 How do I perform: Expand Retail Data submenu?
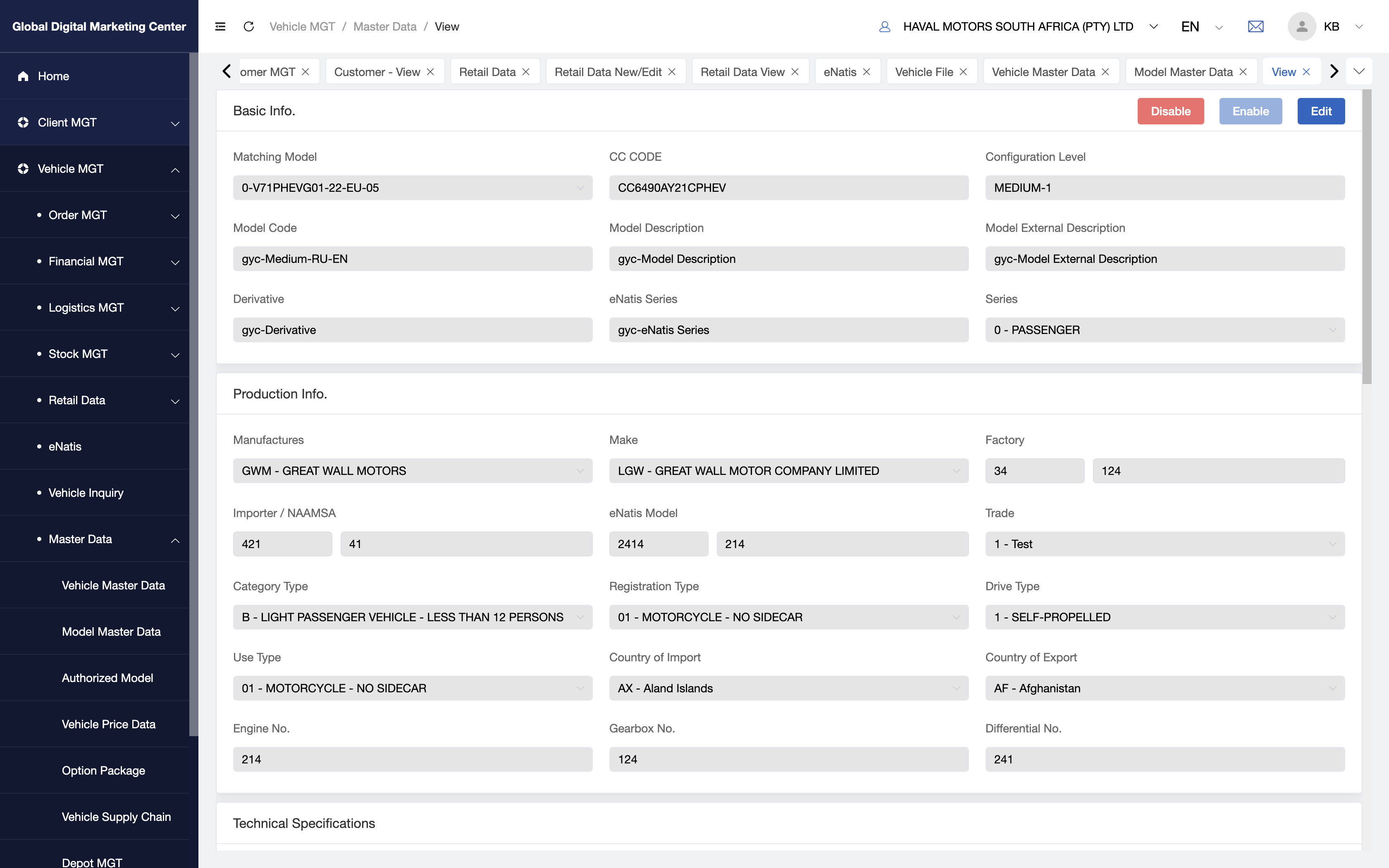[176, 401]
